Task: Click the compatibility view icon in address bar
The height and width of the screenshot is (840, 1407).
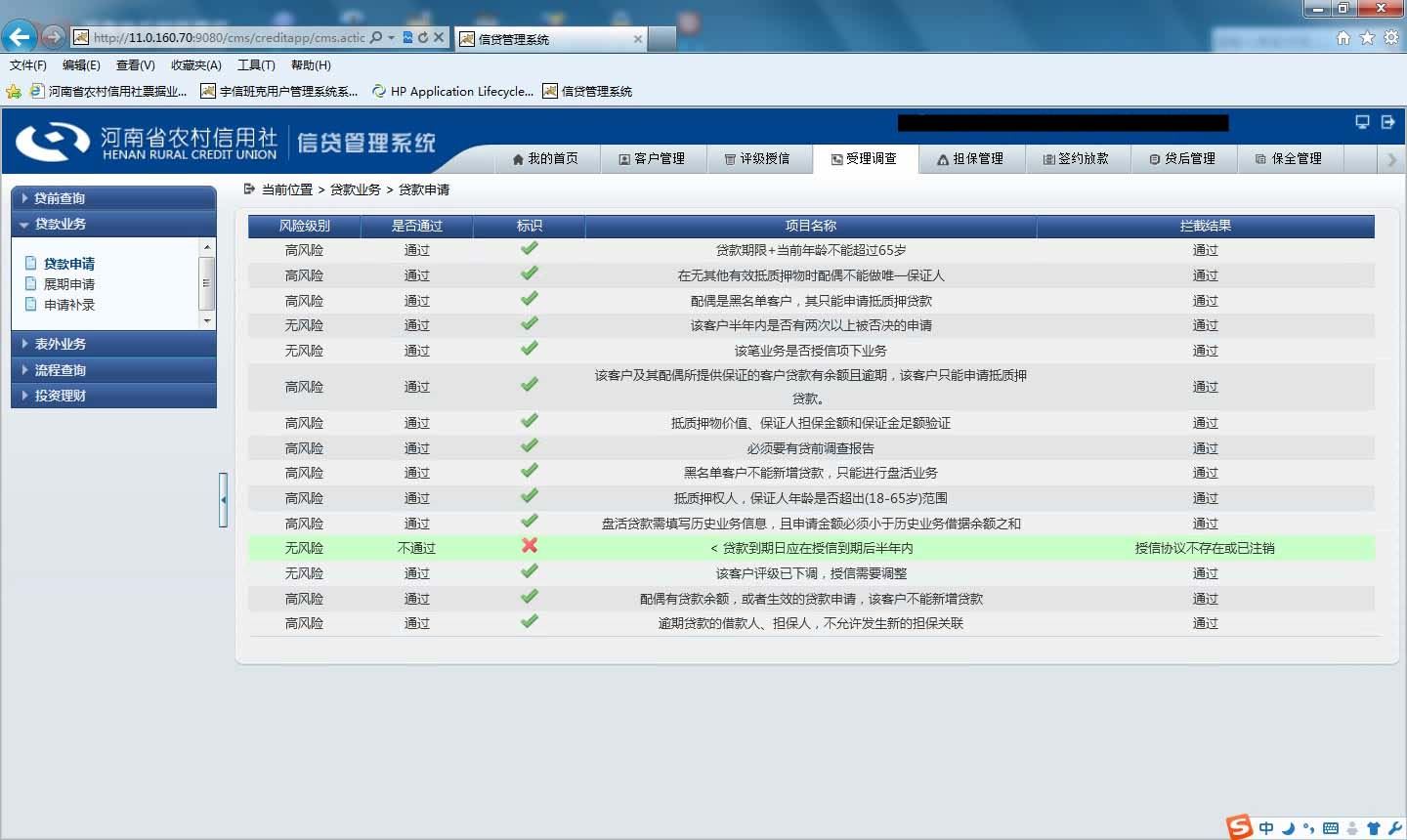Action: [x=407, y=37]
